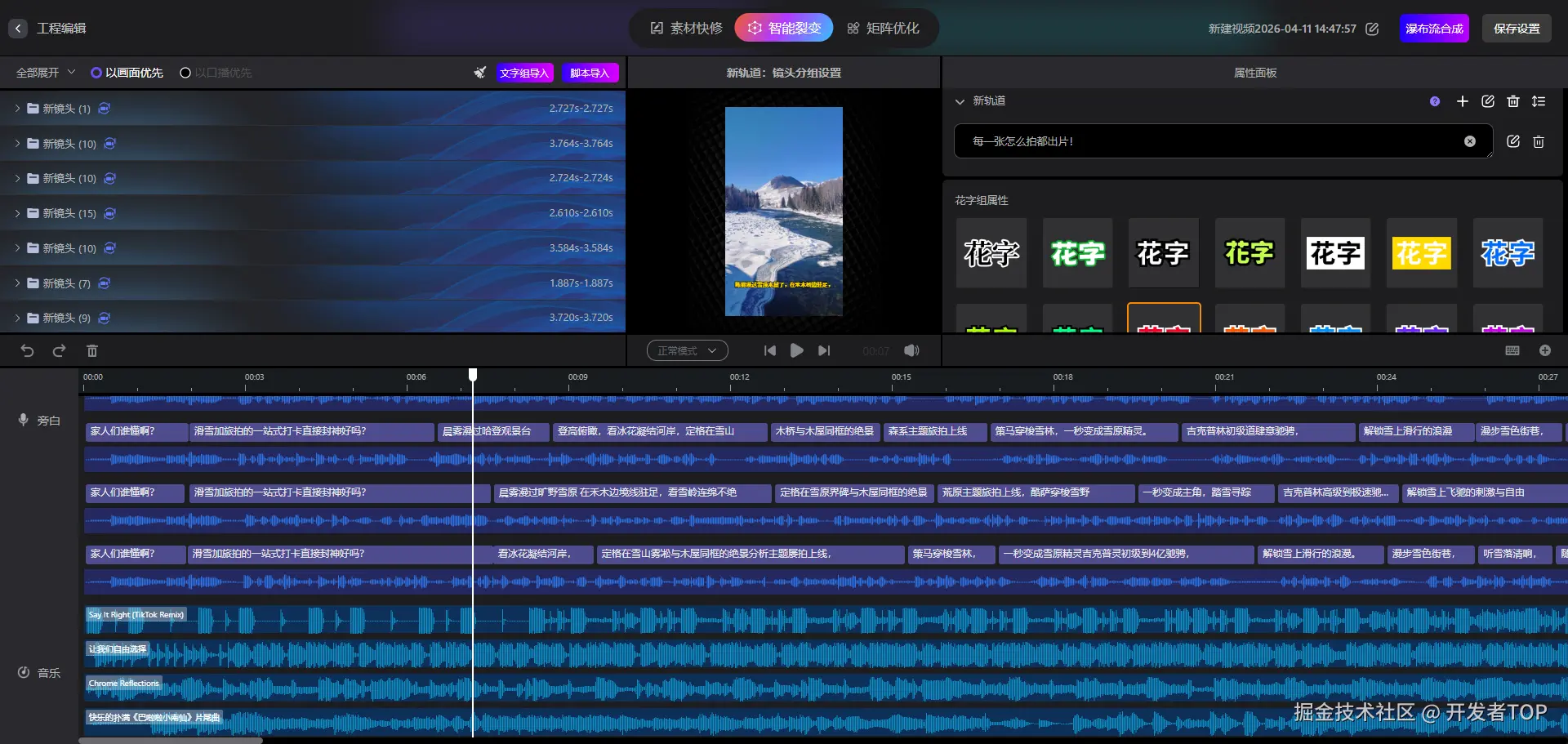The height and width of the screenshot is (744, 1568).
Task: Expand the 新镜头 (15) shot group
Action: (17, 213)
